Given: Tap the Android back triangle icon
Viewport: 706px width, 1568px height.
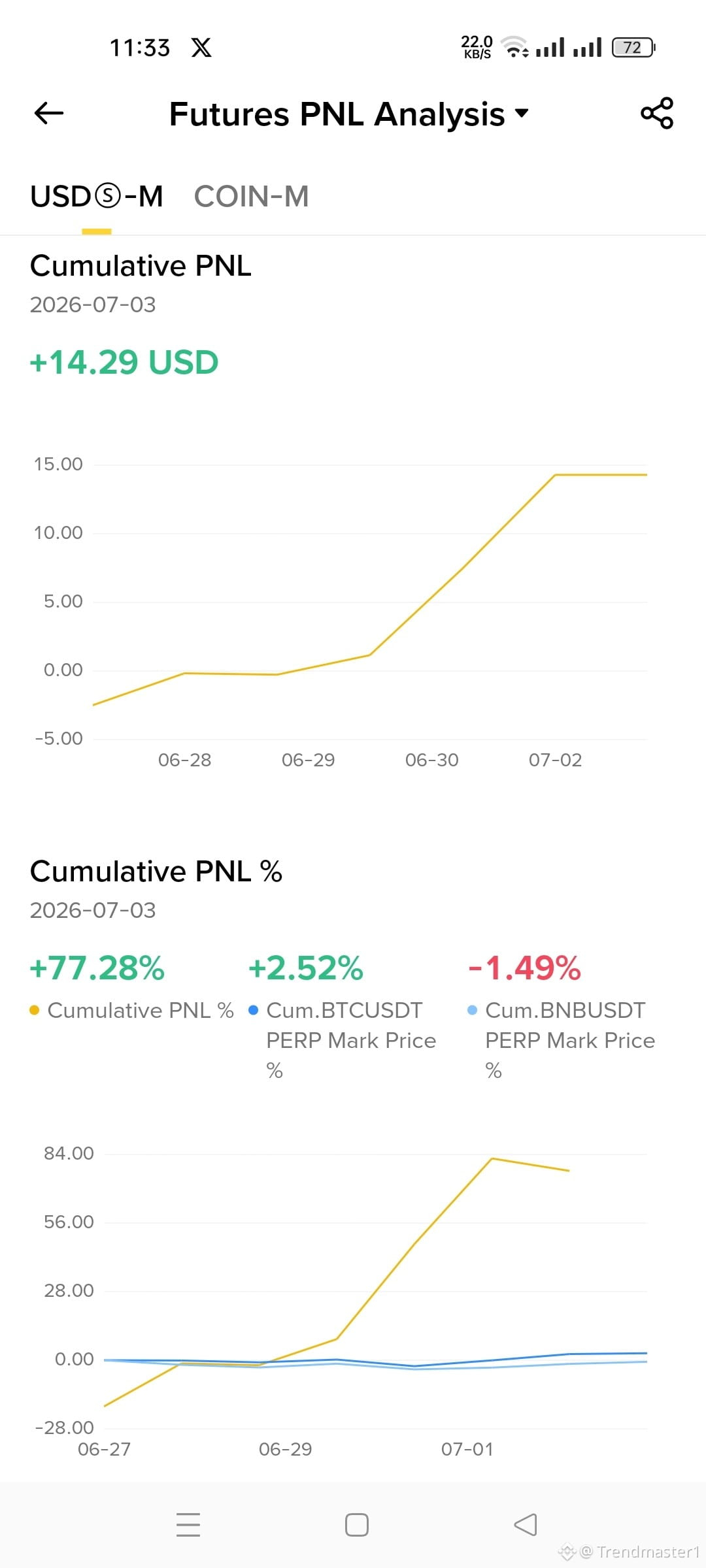Looking at the screenshot, I should pos(526,1524).
